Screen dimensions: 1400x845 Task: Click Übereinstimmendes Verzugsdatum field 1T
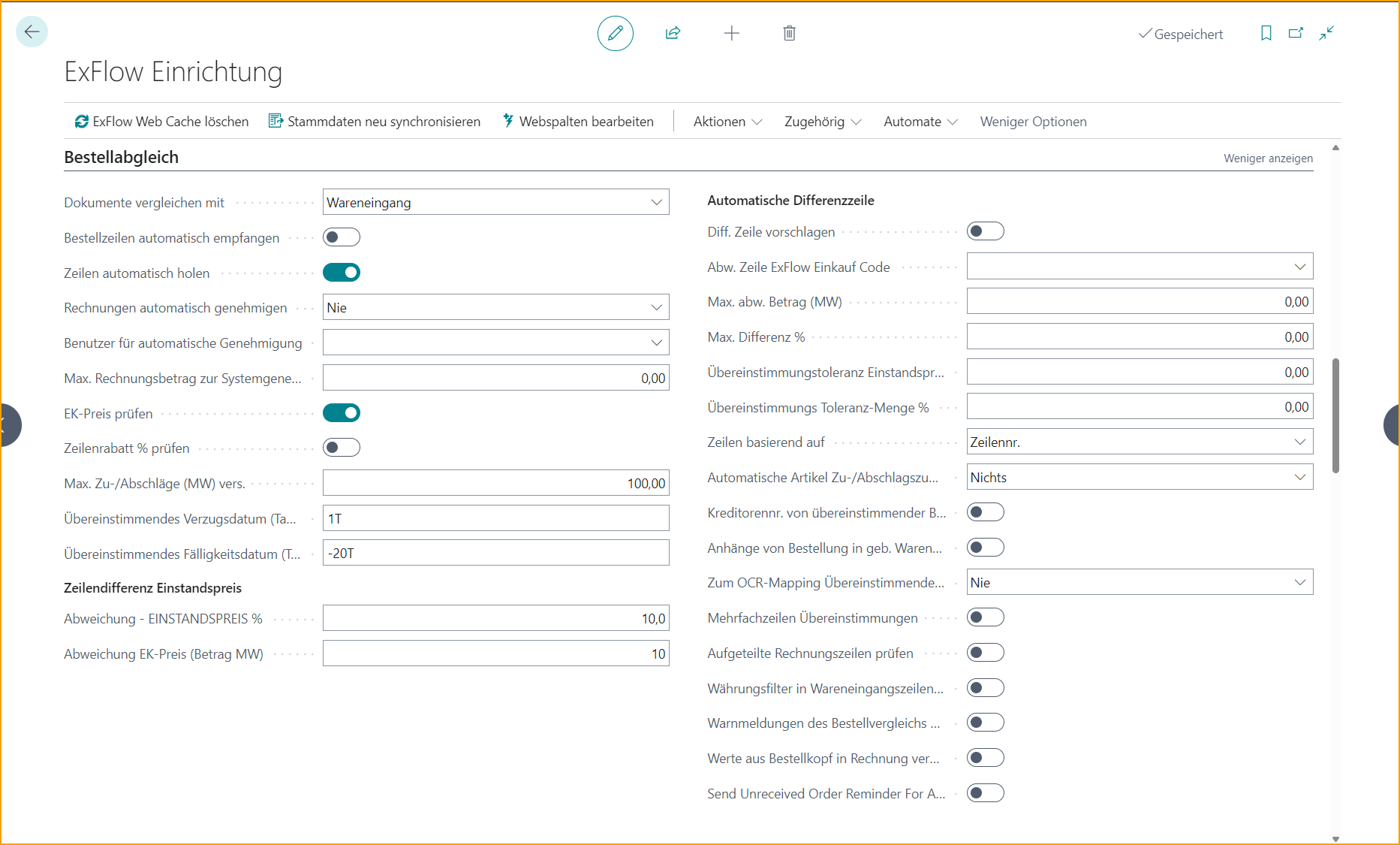(x=496, y=518)
